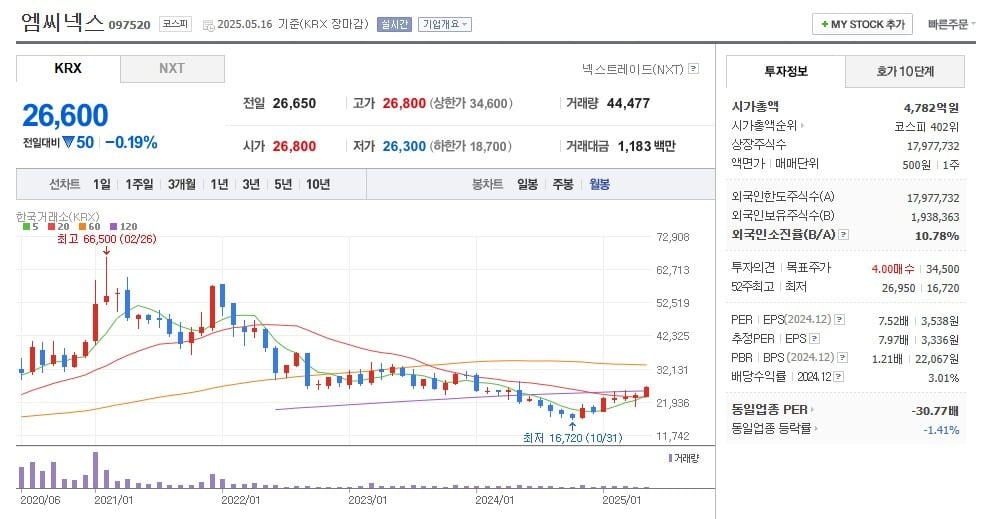
Task: Click the stock code 097520
Action: tap(130, 25)
